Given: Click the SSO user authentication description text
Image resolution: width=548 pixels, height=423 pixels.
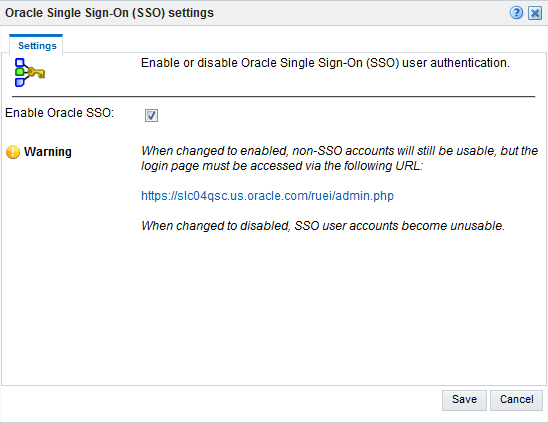Looking at the screenshot, I should coord(325,63).
